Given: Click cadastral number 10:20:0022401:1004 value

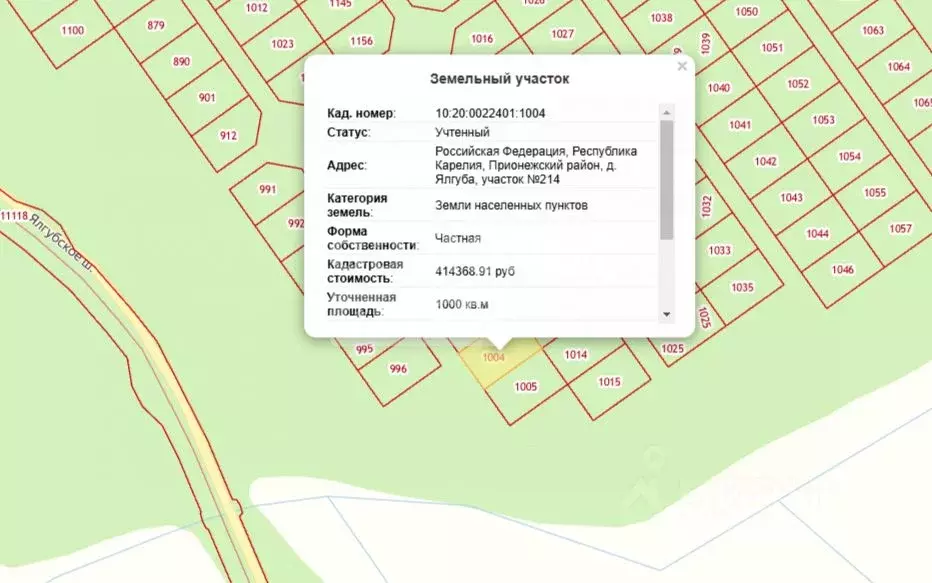Looking at the screenshot, I should click(490, 113).
